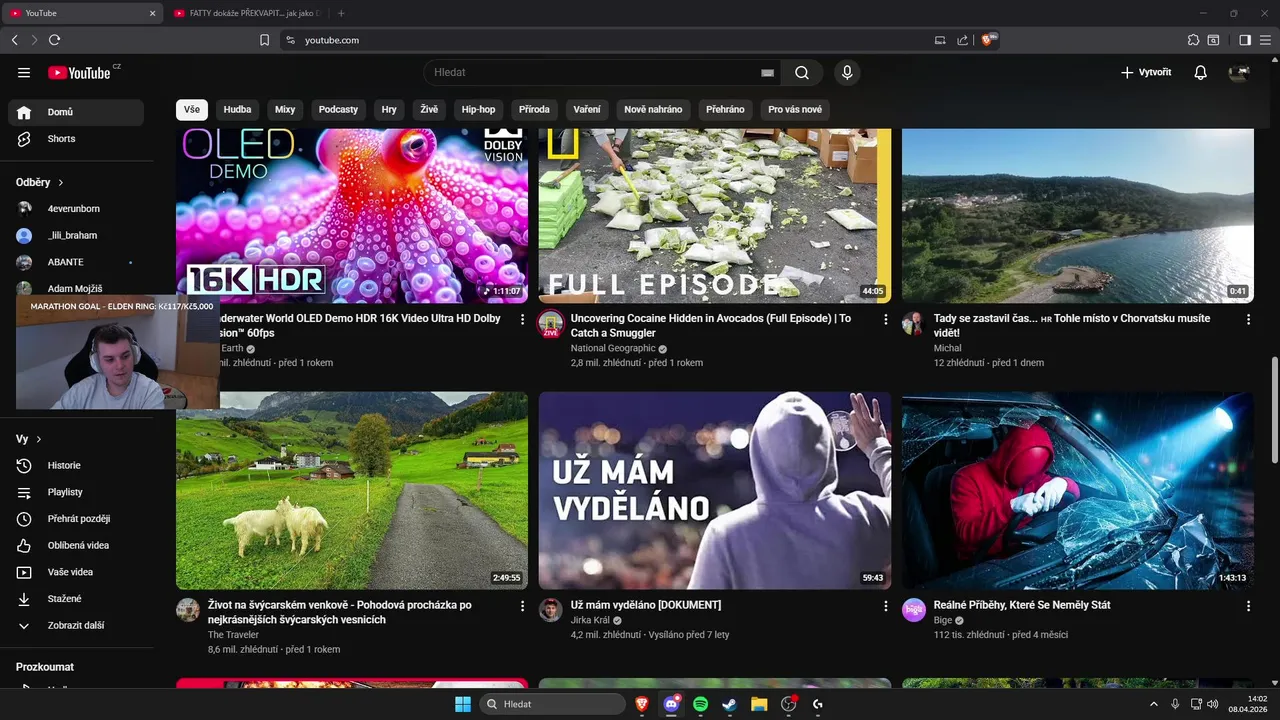Select the Živě filter chip
The image size is (1280, 720).
[429, 110]
